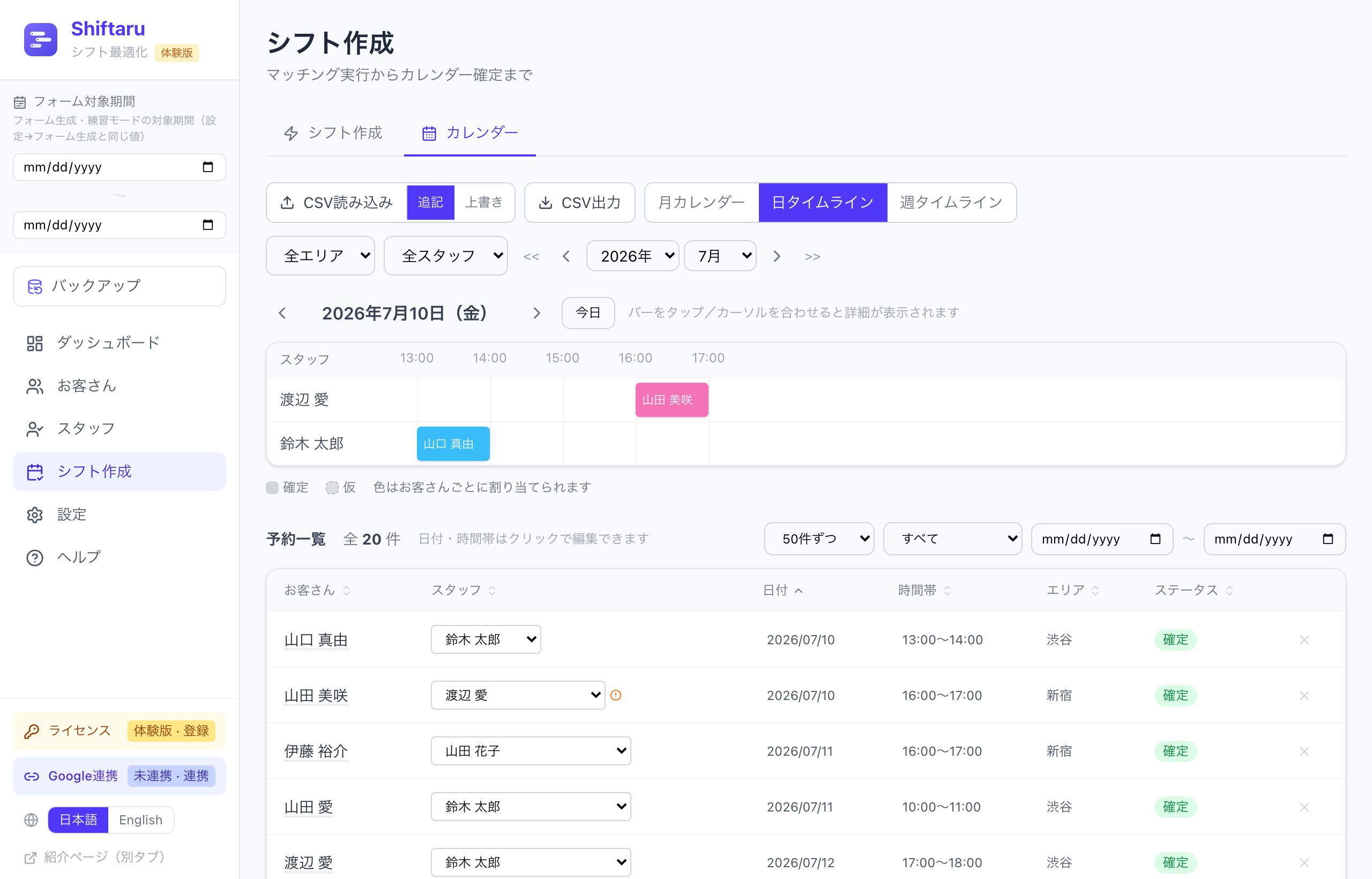Sort reservations by お客さん column
This screenshot has height=879, width=1372.
tap(317, 590)
